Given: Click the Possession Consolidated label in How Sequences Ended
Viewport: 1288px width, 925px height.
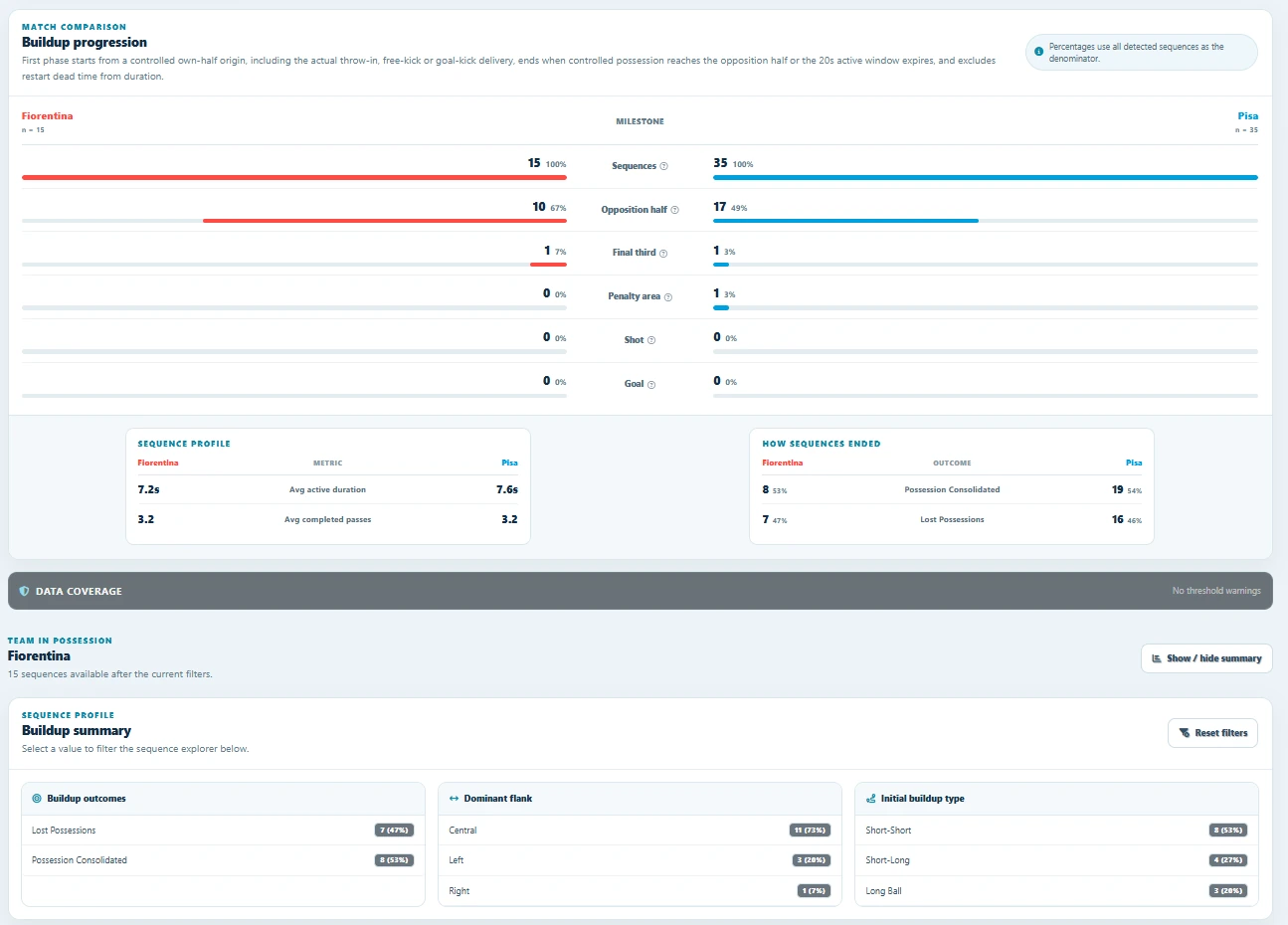Looking at the screenshot, I should click(952, 490).
